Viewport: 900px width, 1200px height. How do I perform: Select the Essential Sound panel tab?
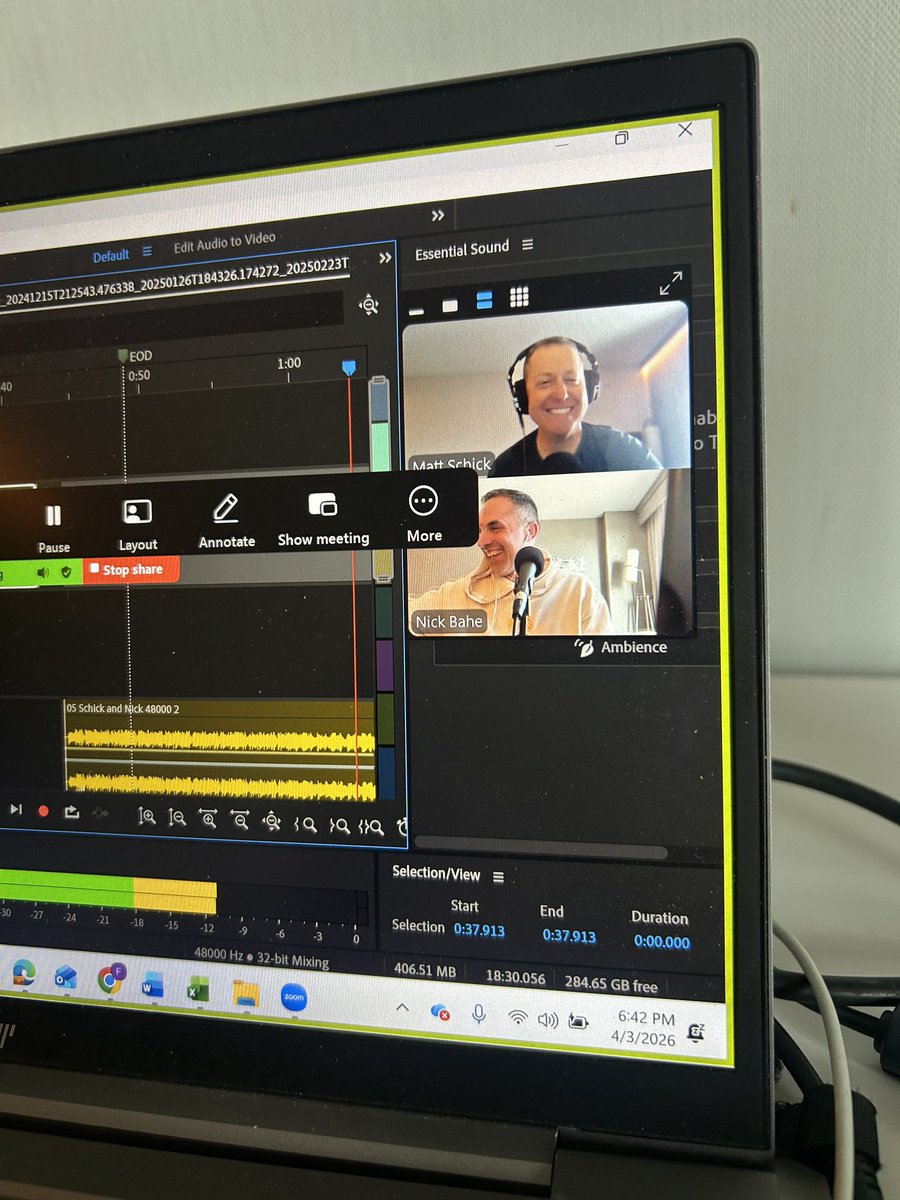tap(462, 249)
